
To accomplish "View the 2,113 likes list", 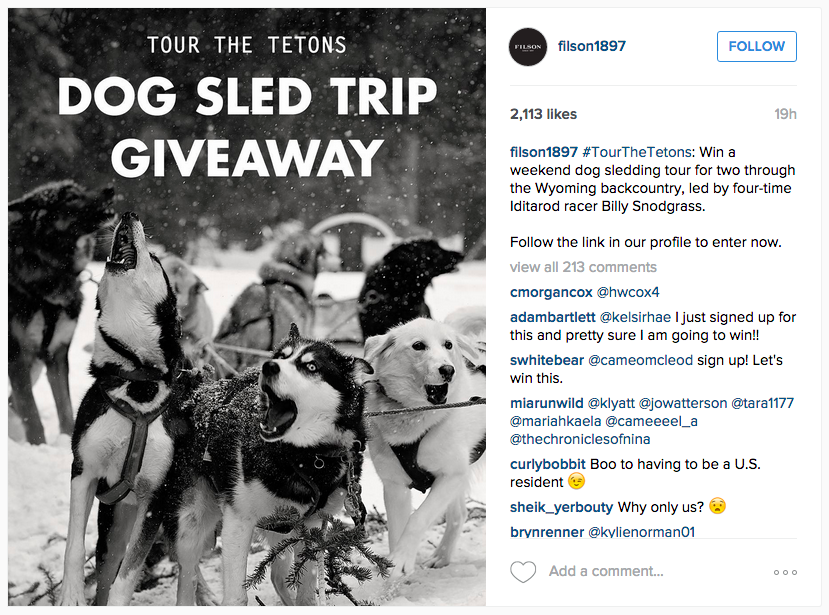I will click(543, 114).
